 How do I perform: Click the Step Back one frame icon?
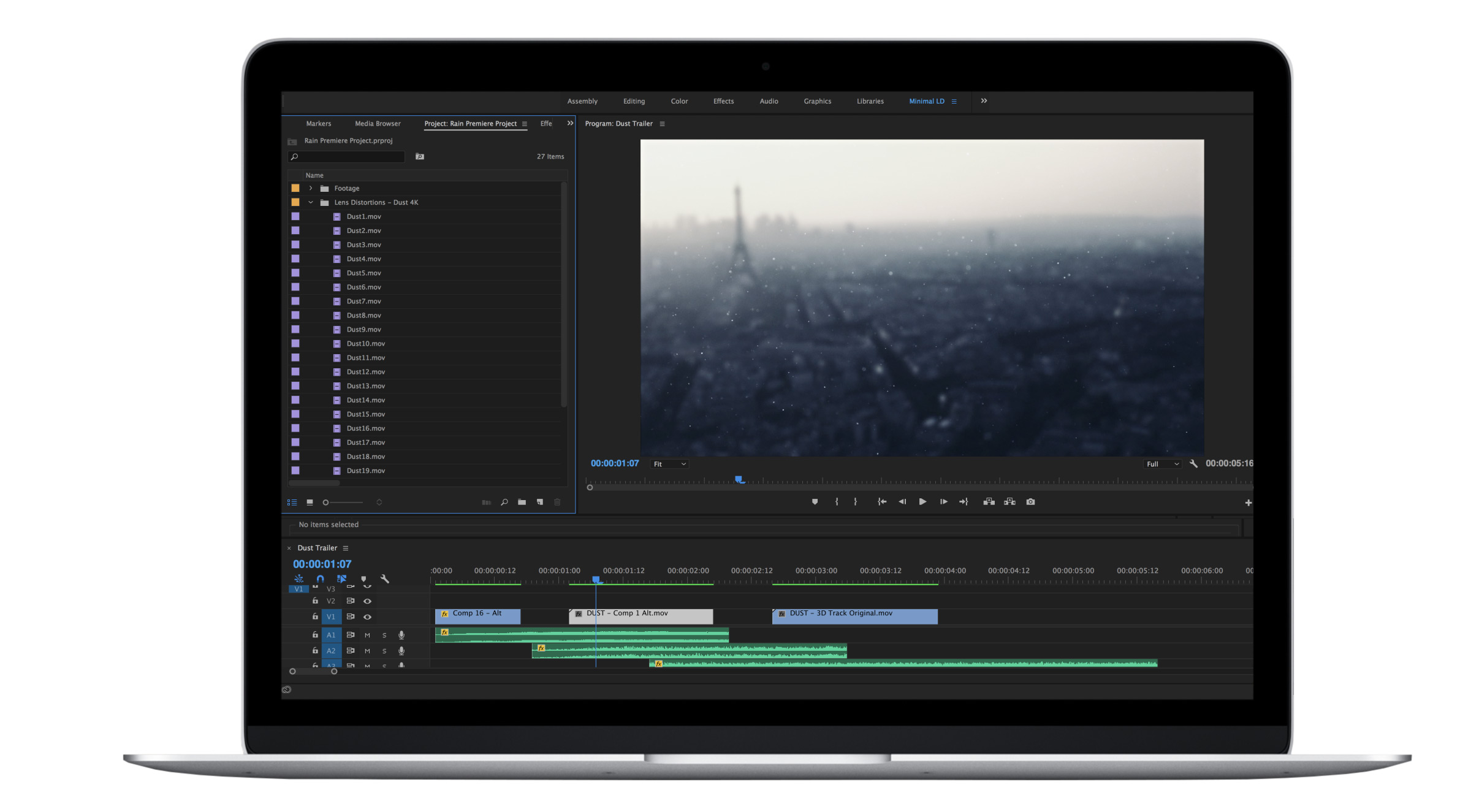[902, 502]
